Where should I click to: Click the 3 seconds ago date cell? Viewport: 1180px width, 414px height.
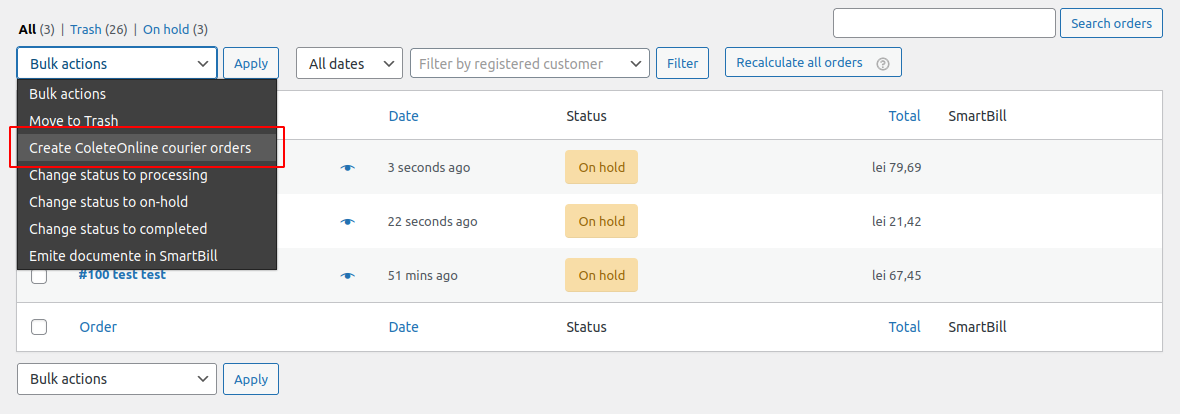tap(429, 167)
